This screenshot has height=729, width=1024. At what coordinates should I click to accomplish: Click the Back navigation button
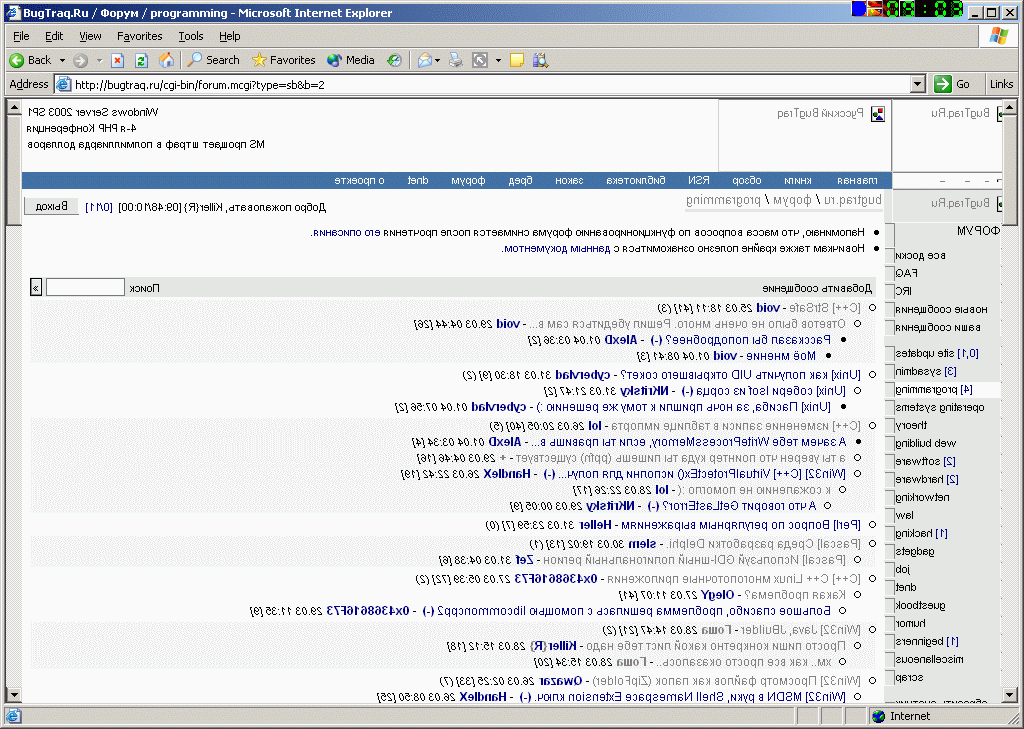[x=30, y=60]
